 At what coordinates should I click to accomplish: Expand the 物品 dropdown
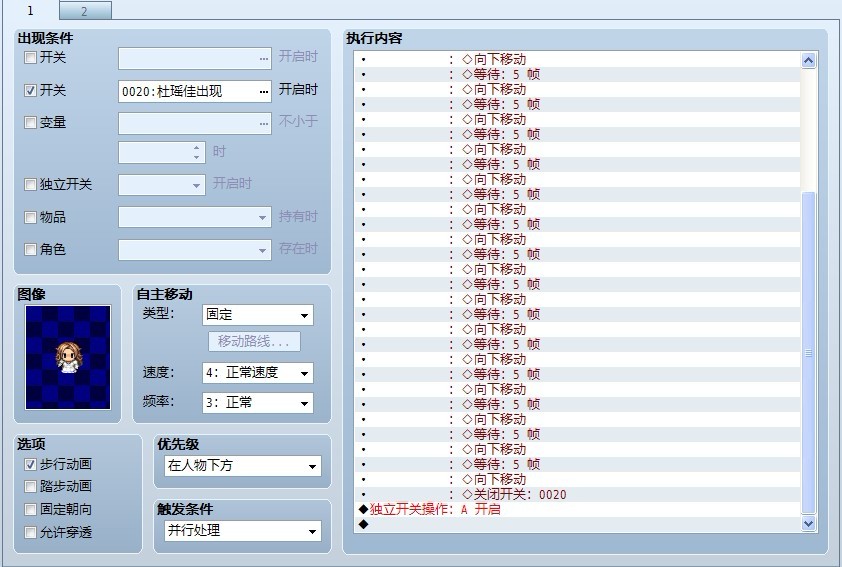pyautogui.click(x=262, y=217)
